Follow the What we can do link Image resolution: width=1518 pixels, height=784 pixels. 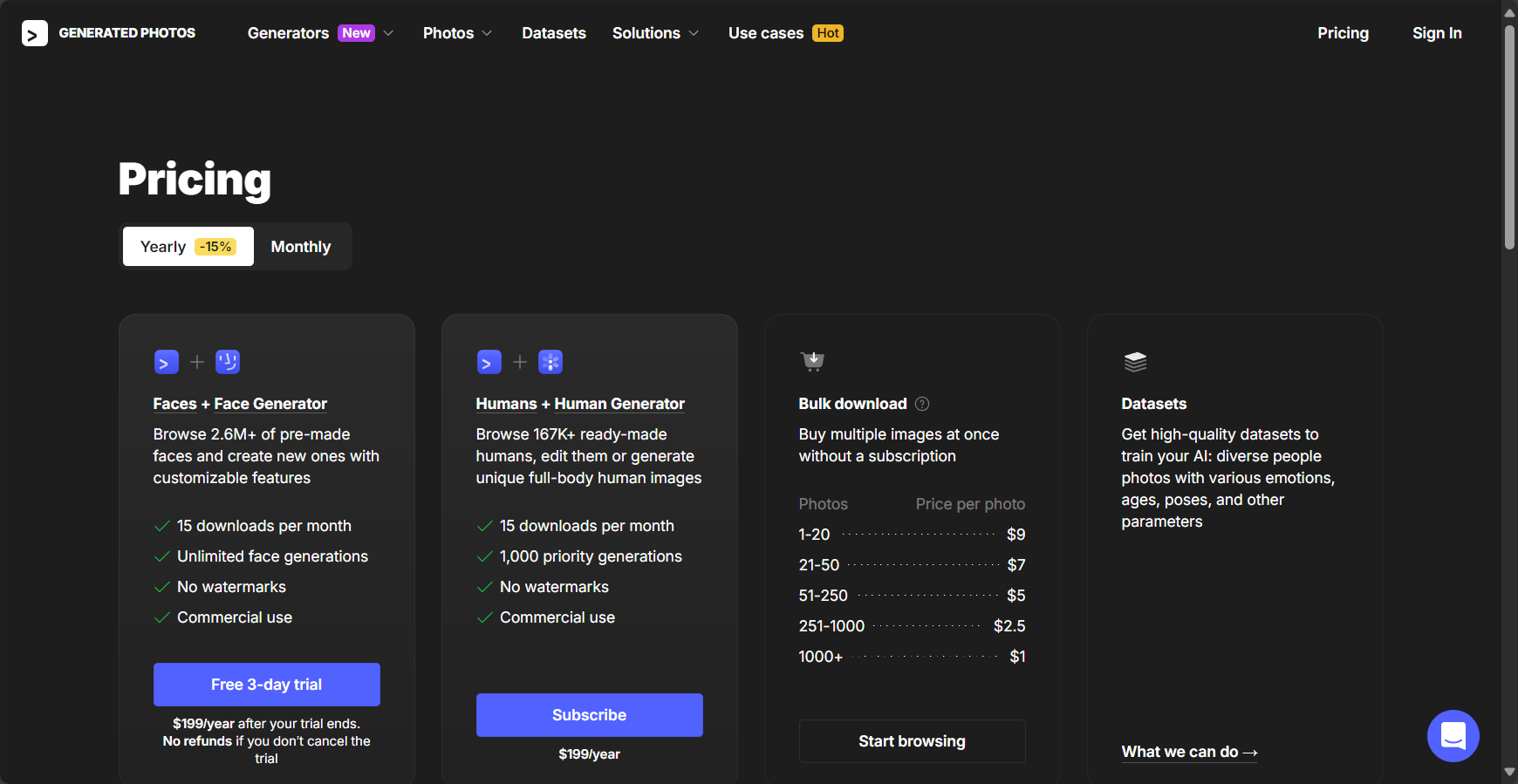[x=1189, y=752]
